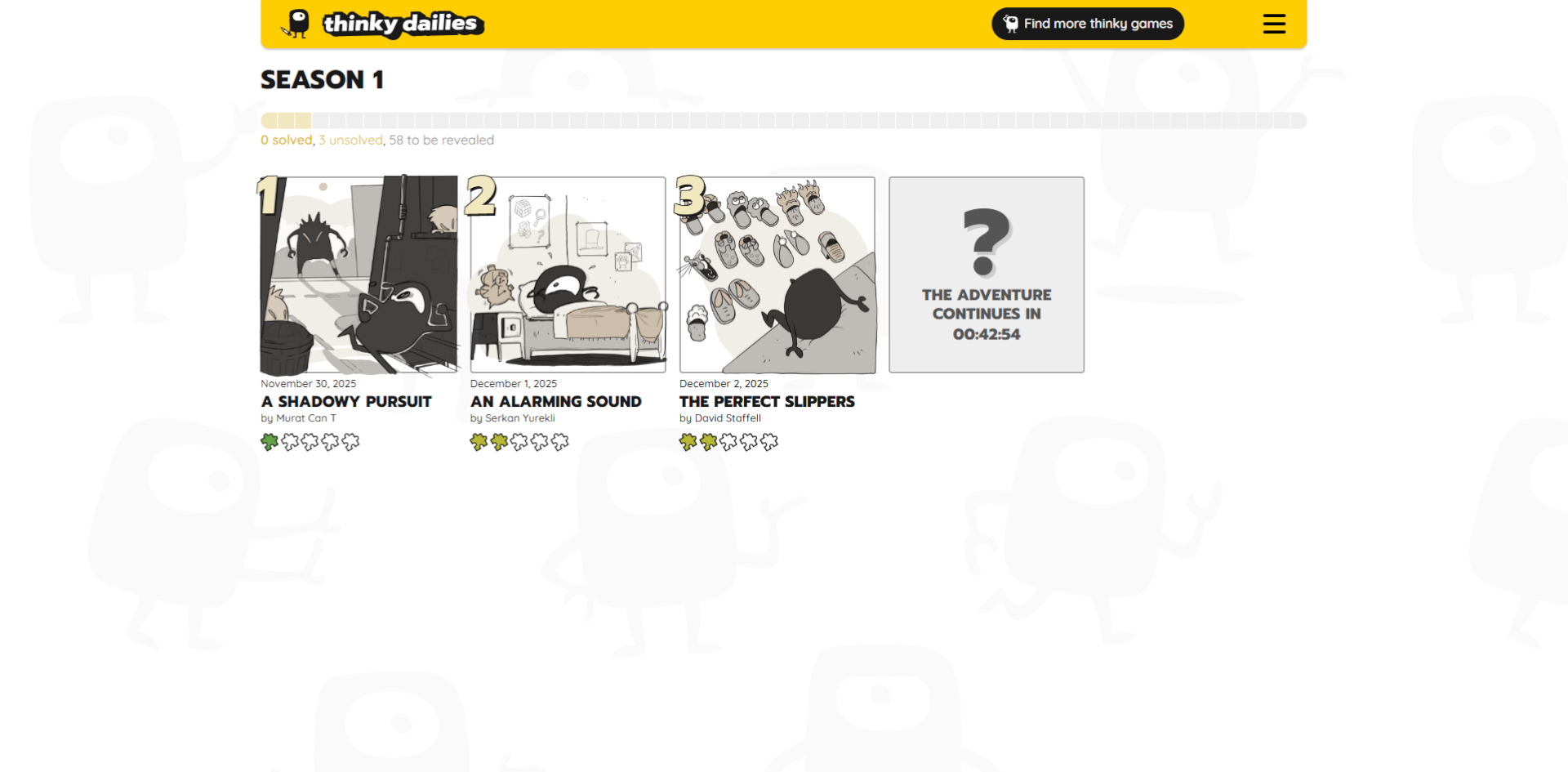Click the thinky dailies mascot logo
This screenshot has width=1568, height=772.
pos(296,24)
